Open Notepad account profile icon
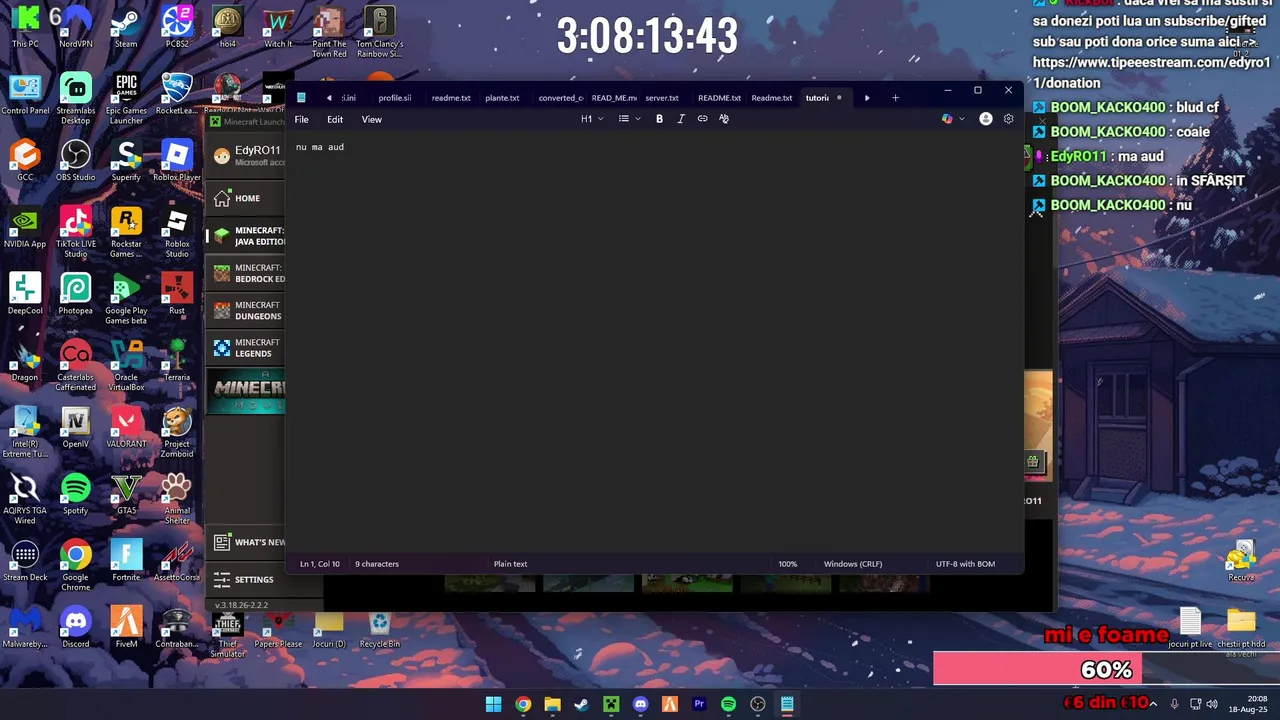This screenshot has height=720, width=1280. [986, 119]
